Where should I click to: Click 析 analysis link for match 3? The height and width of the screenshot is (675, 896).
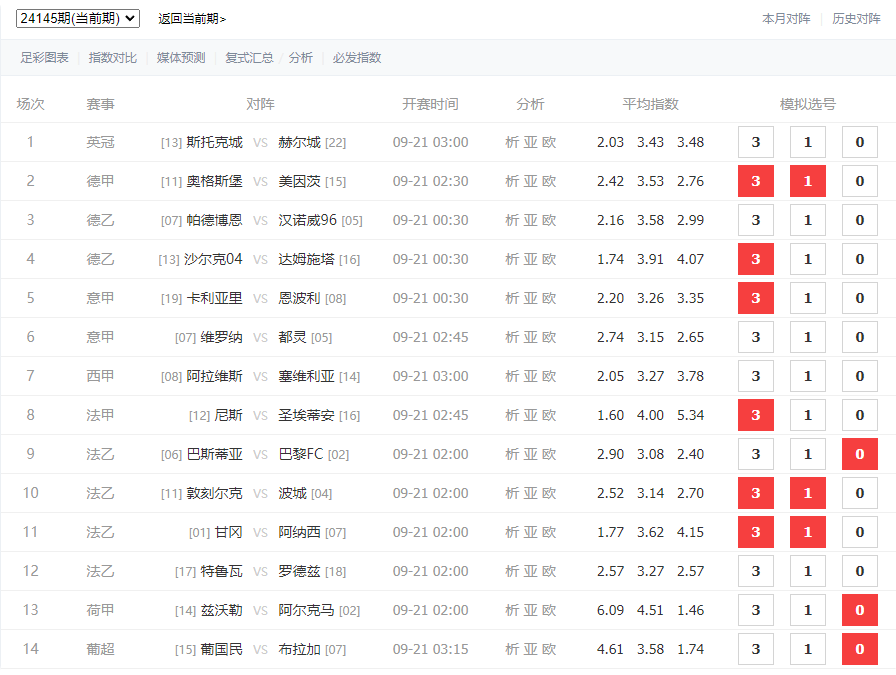point(512,220)
